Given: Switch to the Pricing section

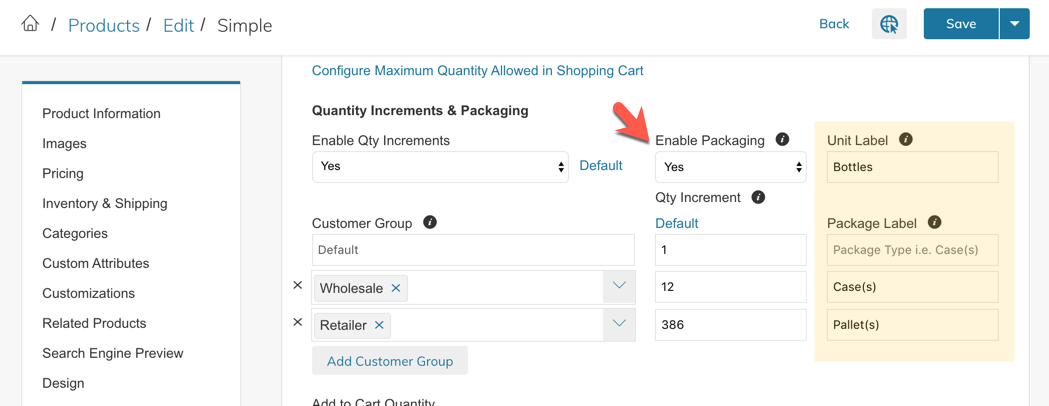Looking at the screenshot, I should coord(63,173).
